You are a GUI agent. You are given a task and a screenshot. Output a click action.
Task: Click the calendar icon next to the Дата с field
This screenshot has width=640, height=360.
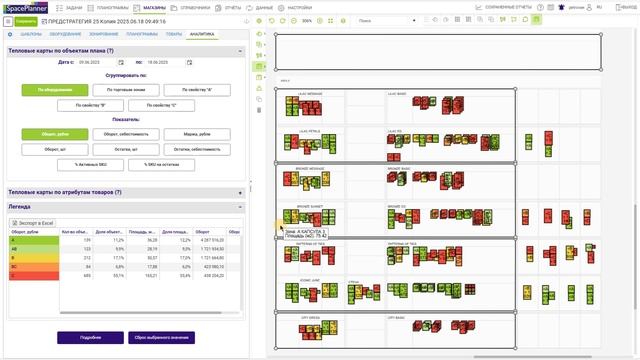[121, 62]
